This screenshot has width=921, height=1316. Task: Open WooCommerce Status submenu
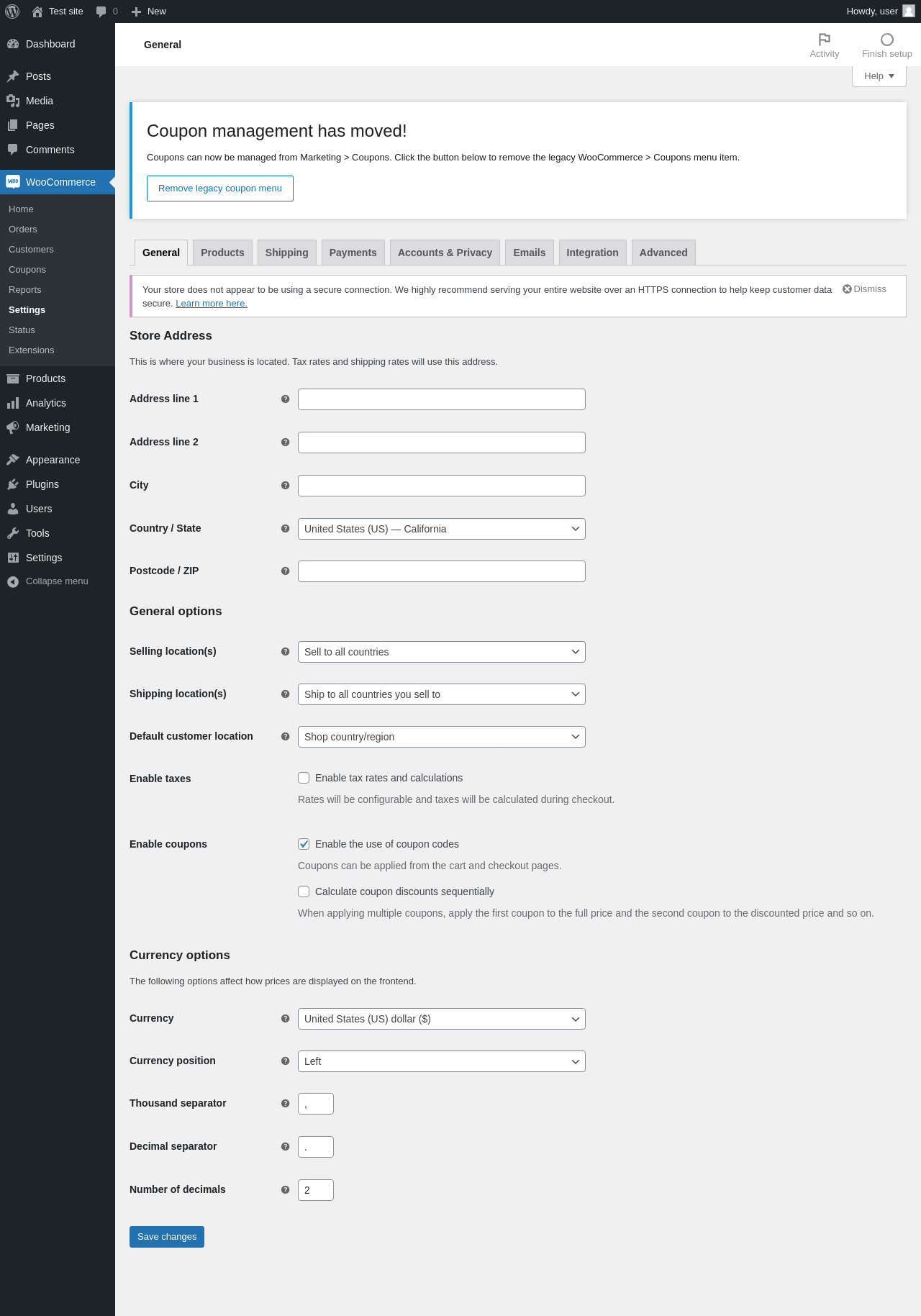[x=58, y=330]
